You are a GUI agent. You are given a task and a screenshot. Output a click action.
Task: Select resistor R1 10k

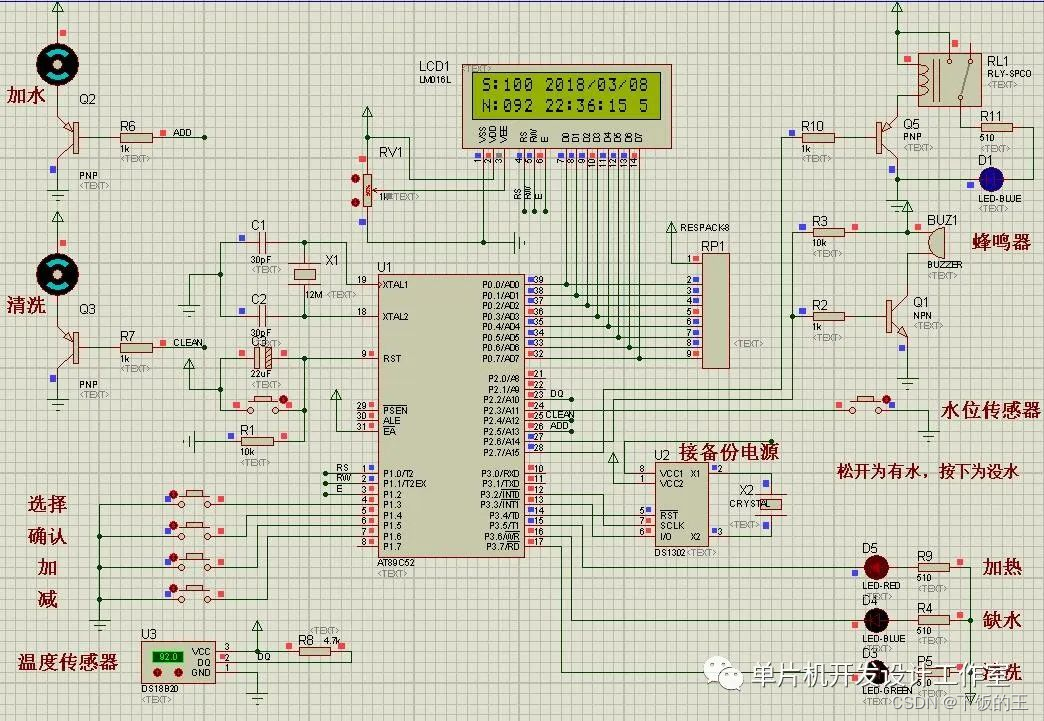point(256,441)
